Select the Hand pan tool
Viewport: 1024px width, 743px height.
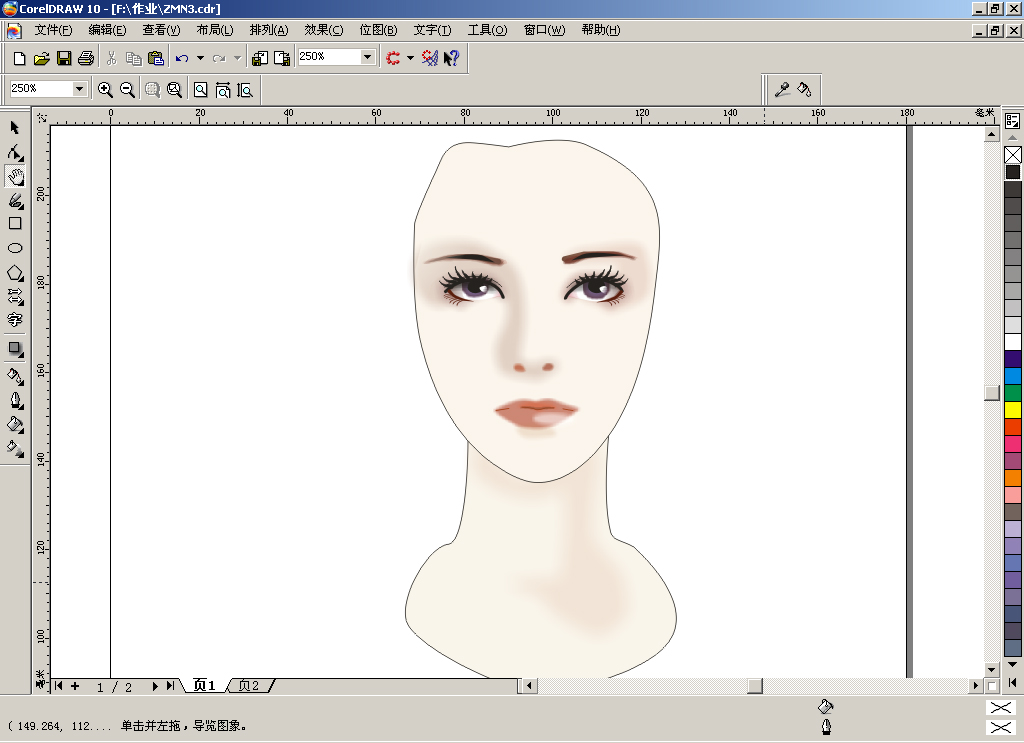point(15,176)
